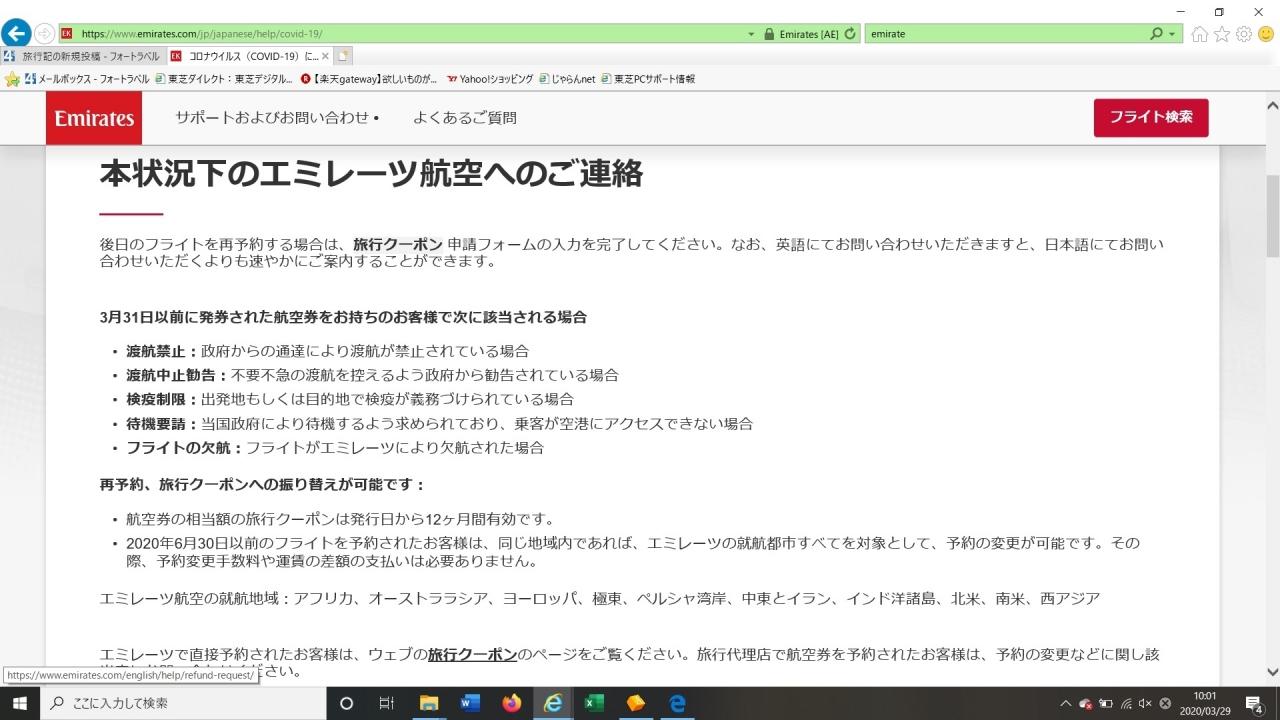This screenshot has width=1280, height=720.
Task: Refresh the Emirates page
Action: point(851,33)
